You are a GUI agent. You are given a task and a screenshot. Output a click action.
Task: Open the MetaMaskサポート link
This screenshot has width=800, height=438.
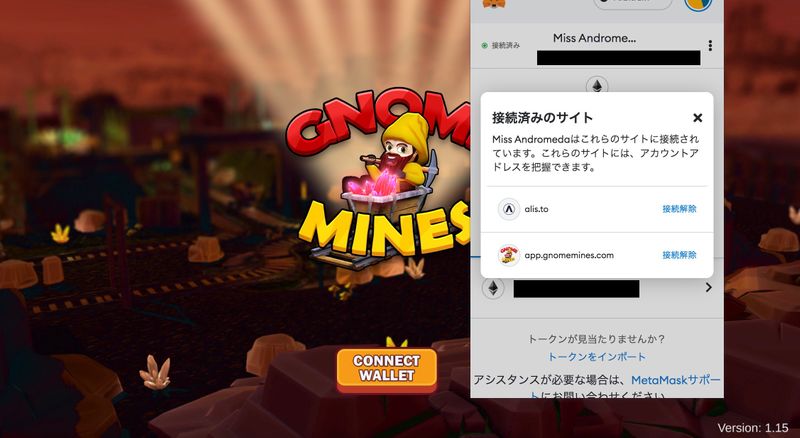pyautogui.click(x=676, y=380)
